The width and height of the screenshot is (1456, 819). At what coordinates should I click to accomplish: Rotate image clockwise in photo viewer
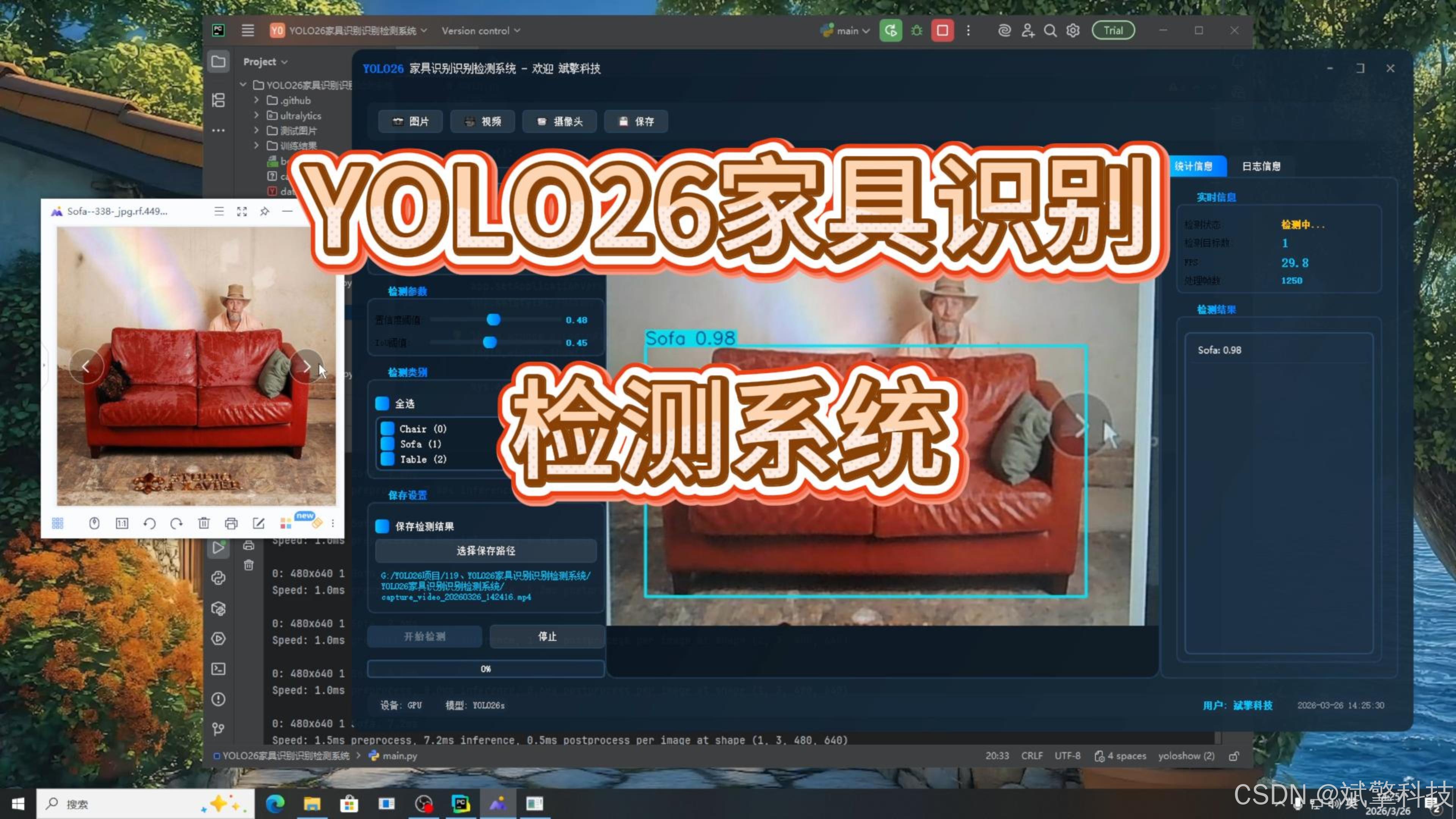(176, 523)
